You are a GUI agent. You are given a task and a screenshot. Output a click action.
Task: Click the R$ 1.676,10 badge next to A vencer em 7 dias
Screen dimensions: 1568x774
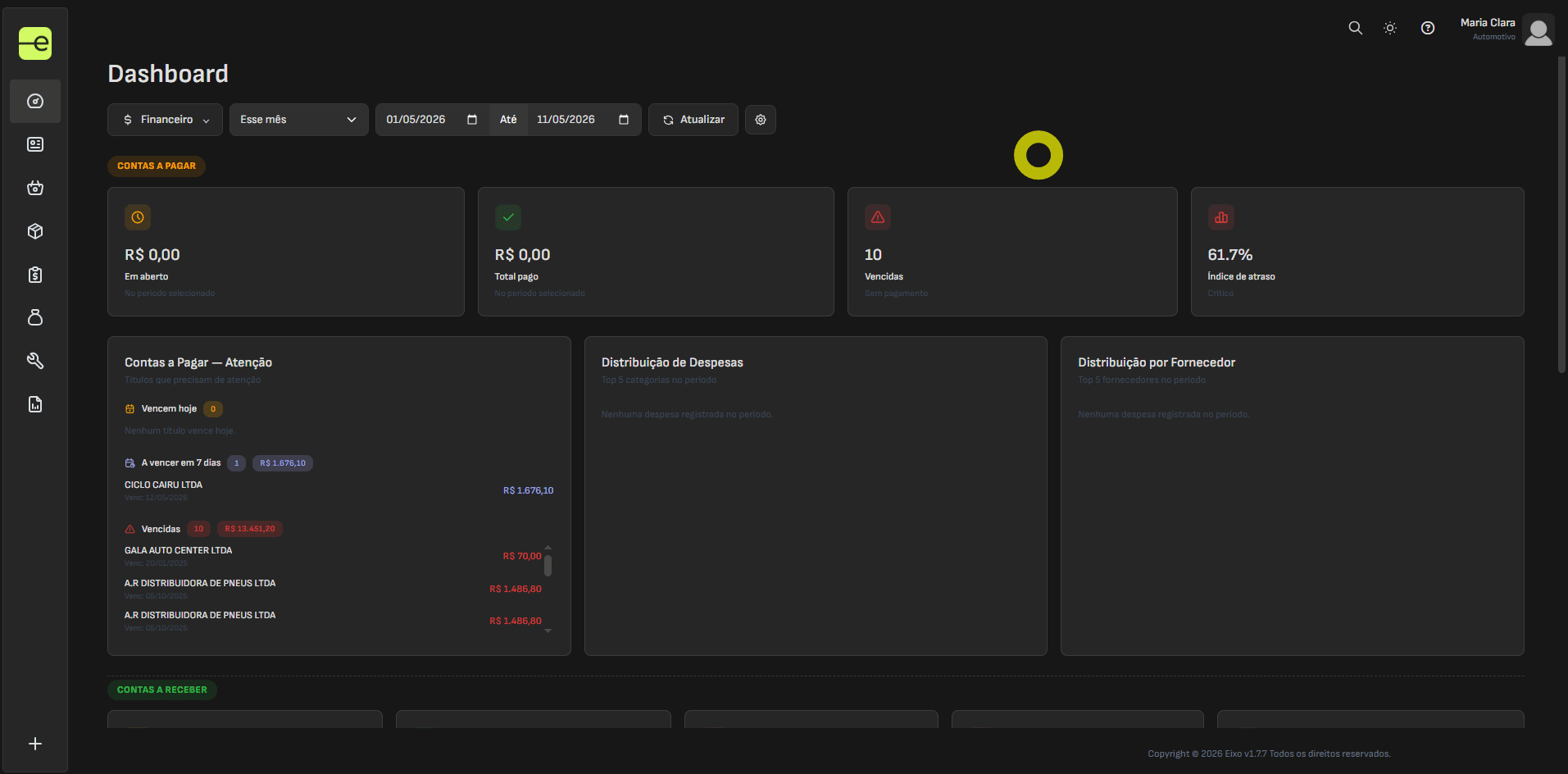(283, 463)
